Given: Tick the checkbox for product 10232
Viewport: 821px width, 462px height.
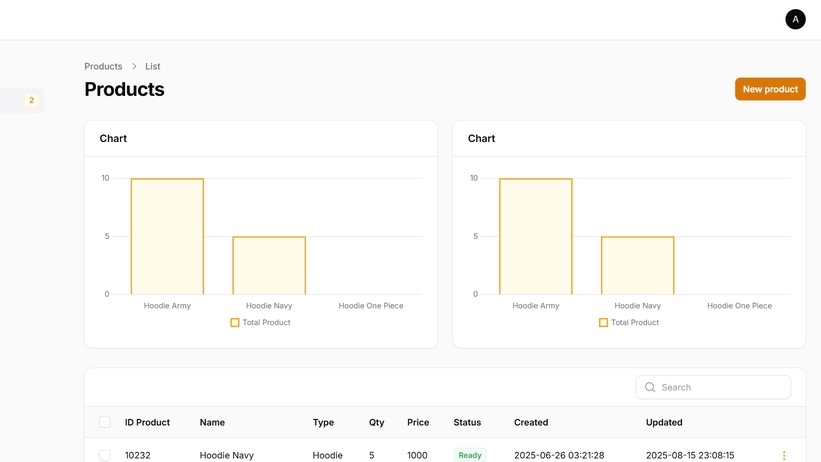Looking at the screenshot, I should click(x=105, y=455).
